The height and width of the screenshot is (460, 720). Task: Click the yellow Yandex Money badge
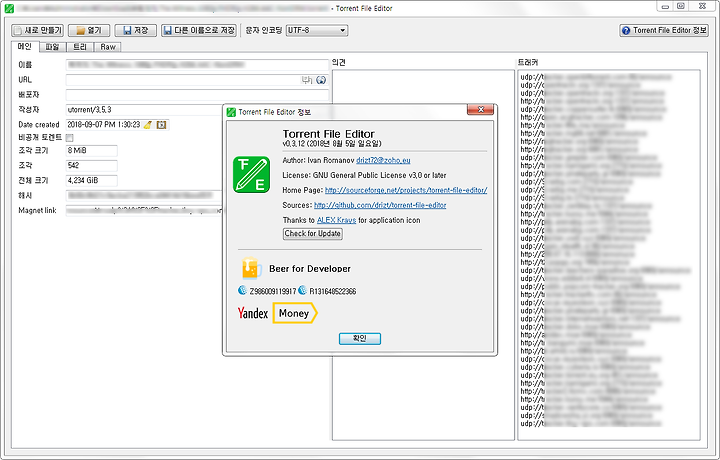point(295,313)
